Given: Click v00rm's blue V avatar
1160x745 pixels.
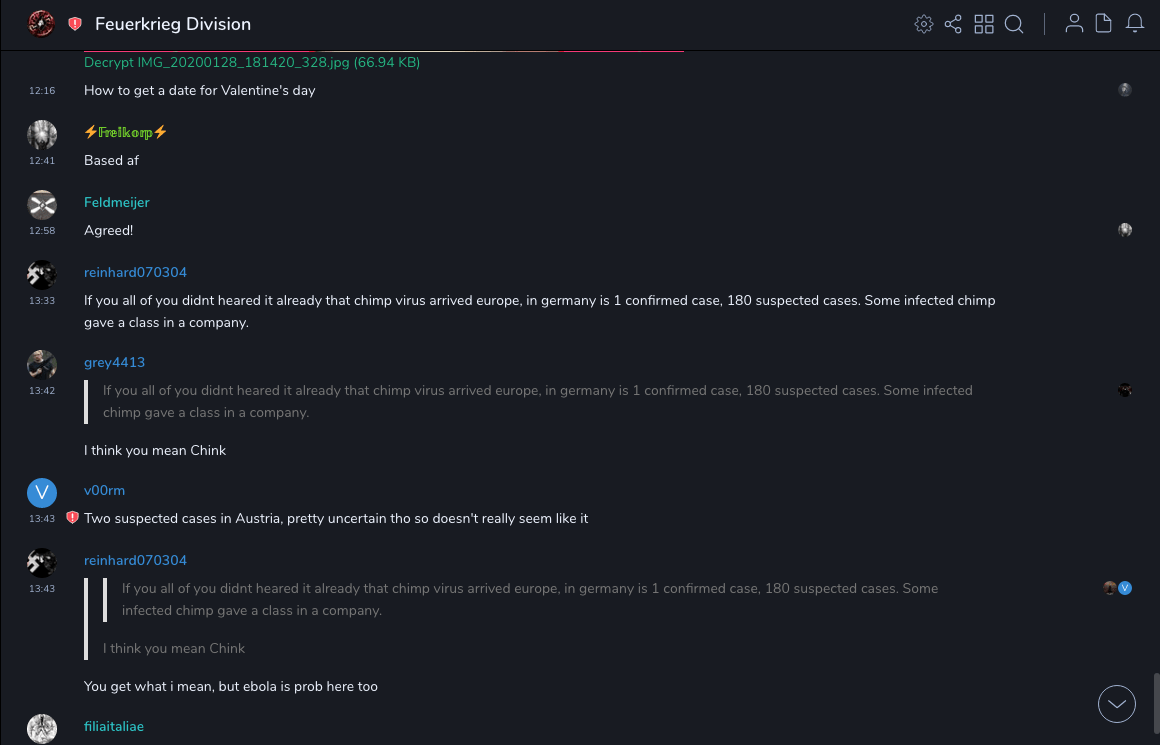Looking at the screenshot, I should coord(41,492).
